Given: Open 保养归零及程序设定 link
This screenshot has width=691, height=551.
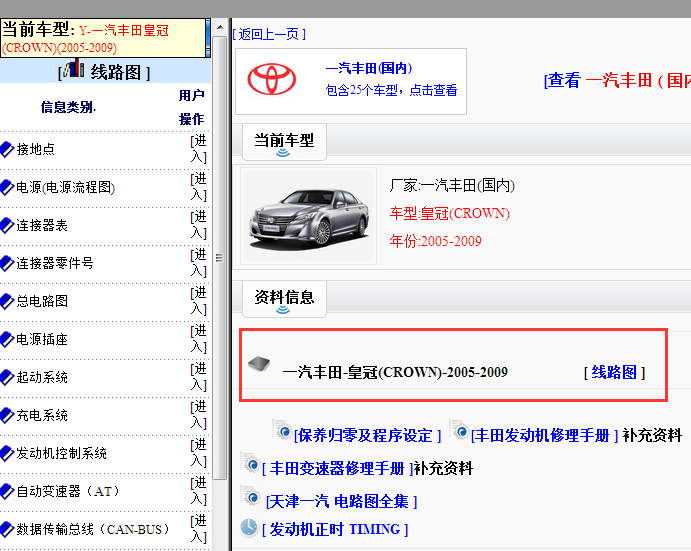Looking at the screenshot, I should tap(368, 436).
